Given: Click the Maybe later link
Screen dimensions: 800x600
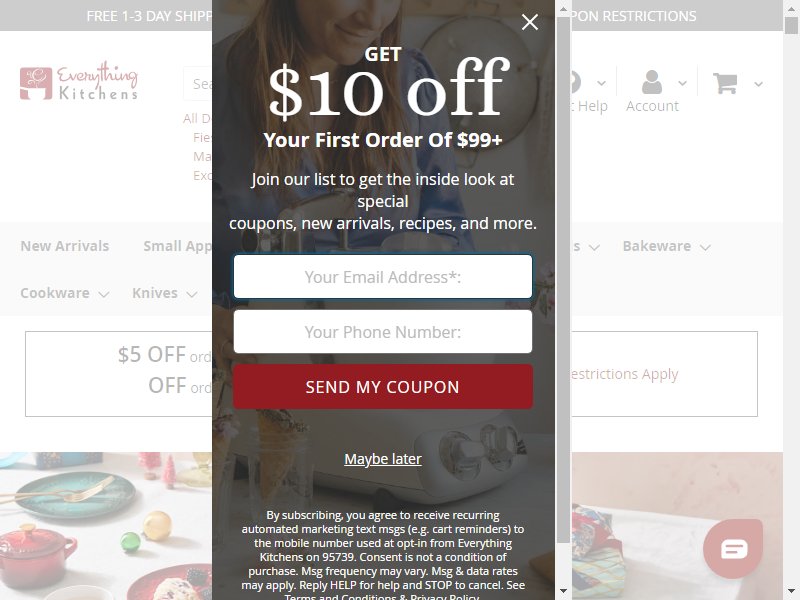Looking at the screenshot, I should [x=383, y=459].
